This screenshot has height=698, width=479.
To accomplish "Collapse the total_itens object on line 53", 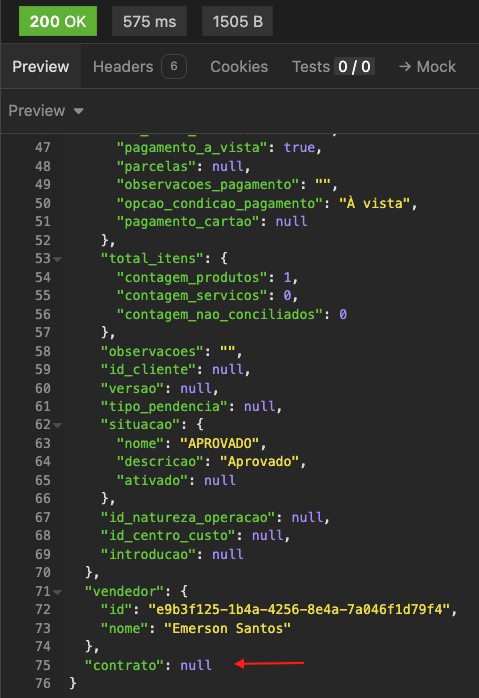I will coord(57,259).
